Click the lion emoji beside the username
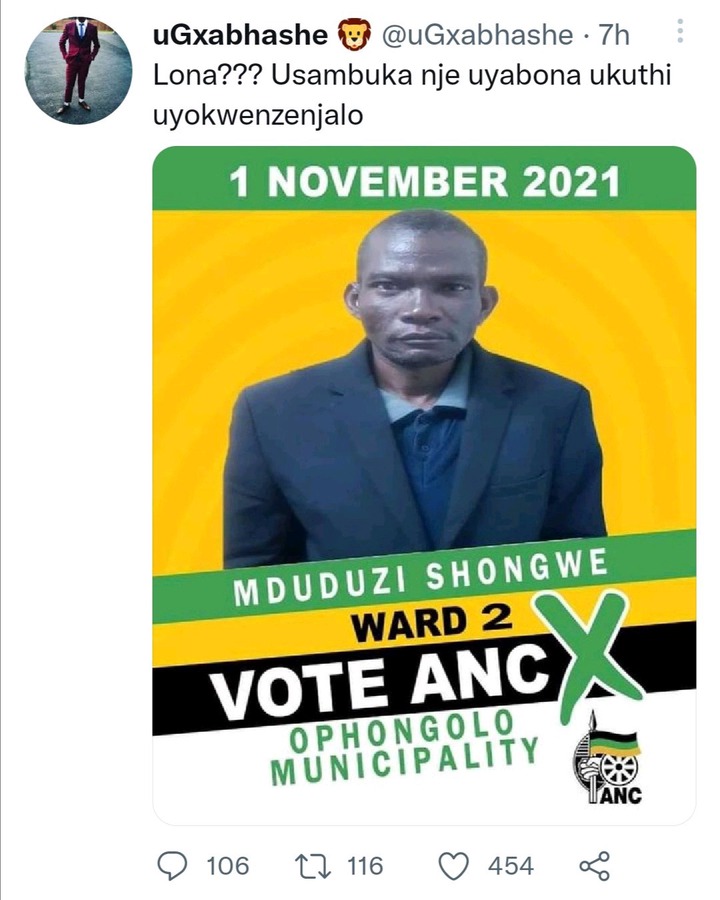Screen dimensions: 720x900 (353, 36)
